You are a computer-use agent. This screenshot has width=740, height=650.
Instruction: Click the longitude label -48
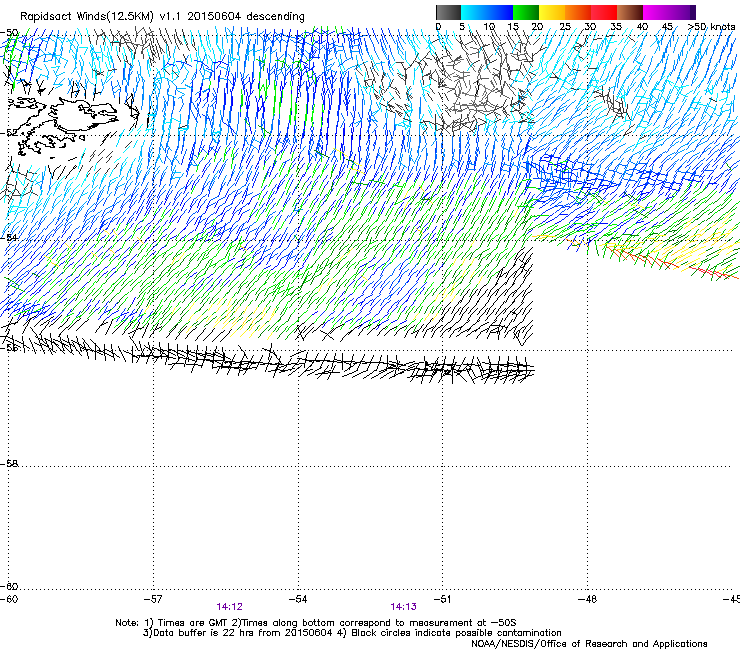[587, 599]
